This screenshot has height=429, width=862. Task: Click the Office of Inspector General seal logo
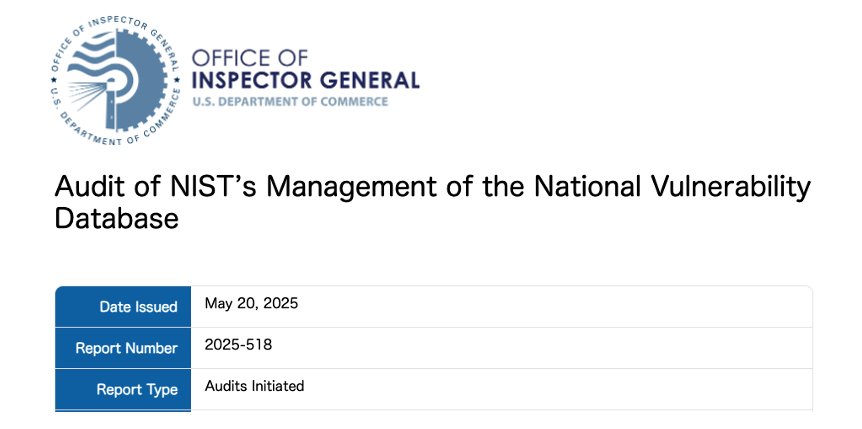tap(113, 82)
